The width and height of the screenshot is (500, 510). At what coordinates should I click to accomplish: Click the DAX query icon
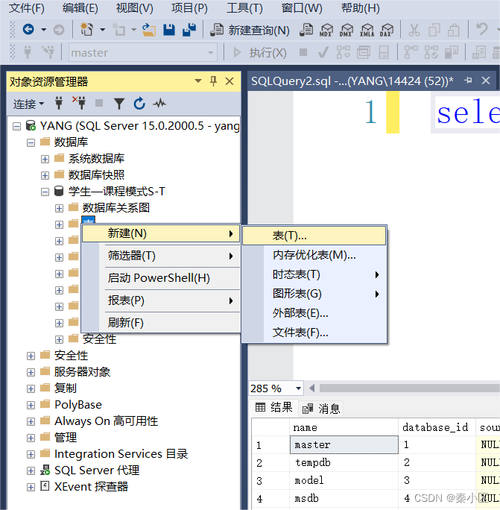[x=387, y=30]
